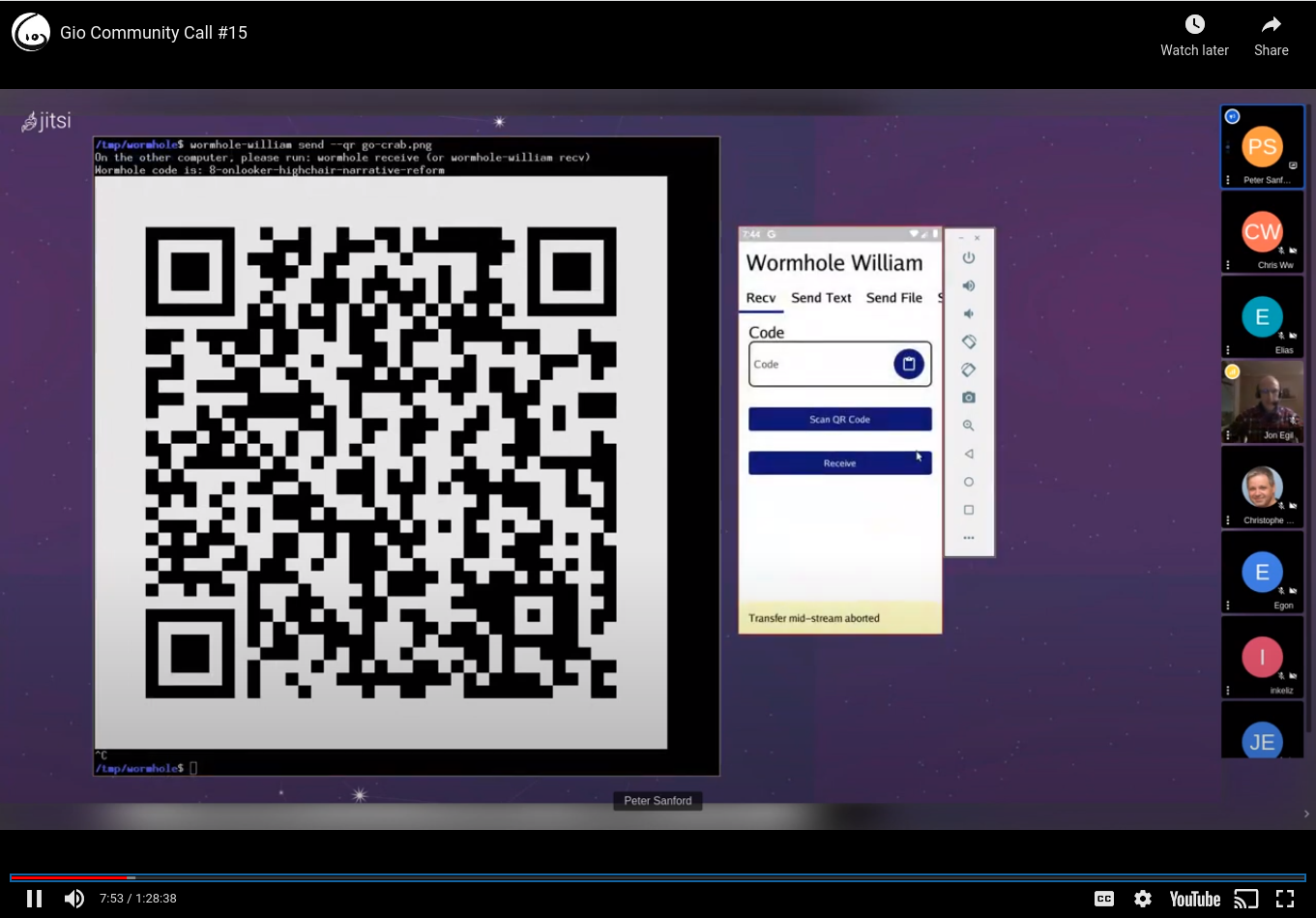This screenshot has height=918, width=1316.
Task: Open options menu for Chris Ww tile
Action: 1228,265
